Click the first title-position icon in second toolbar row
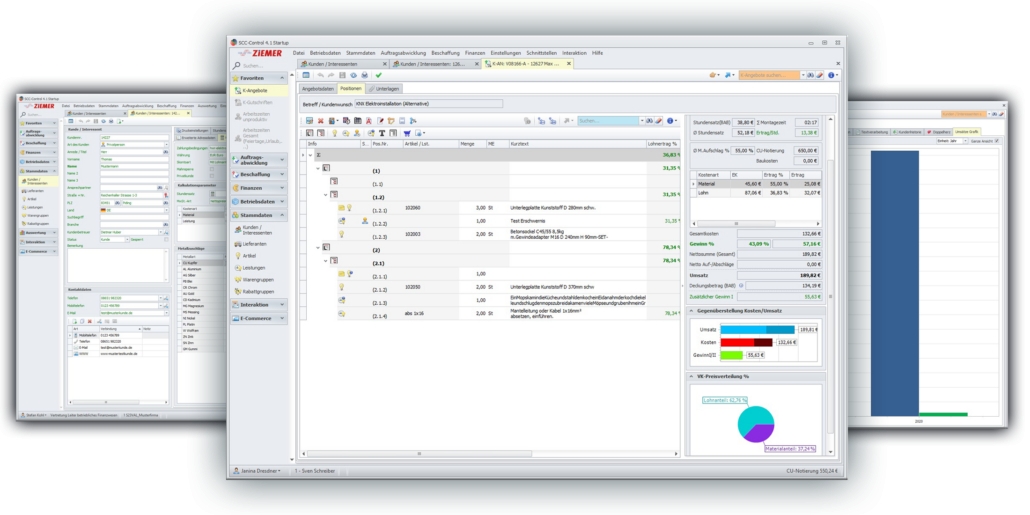 tap(309, 133)
